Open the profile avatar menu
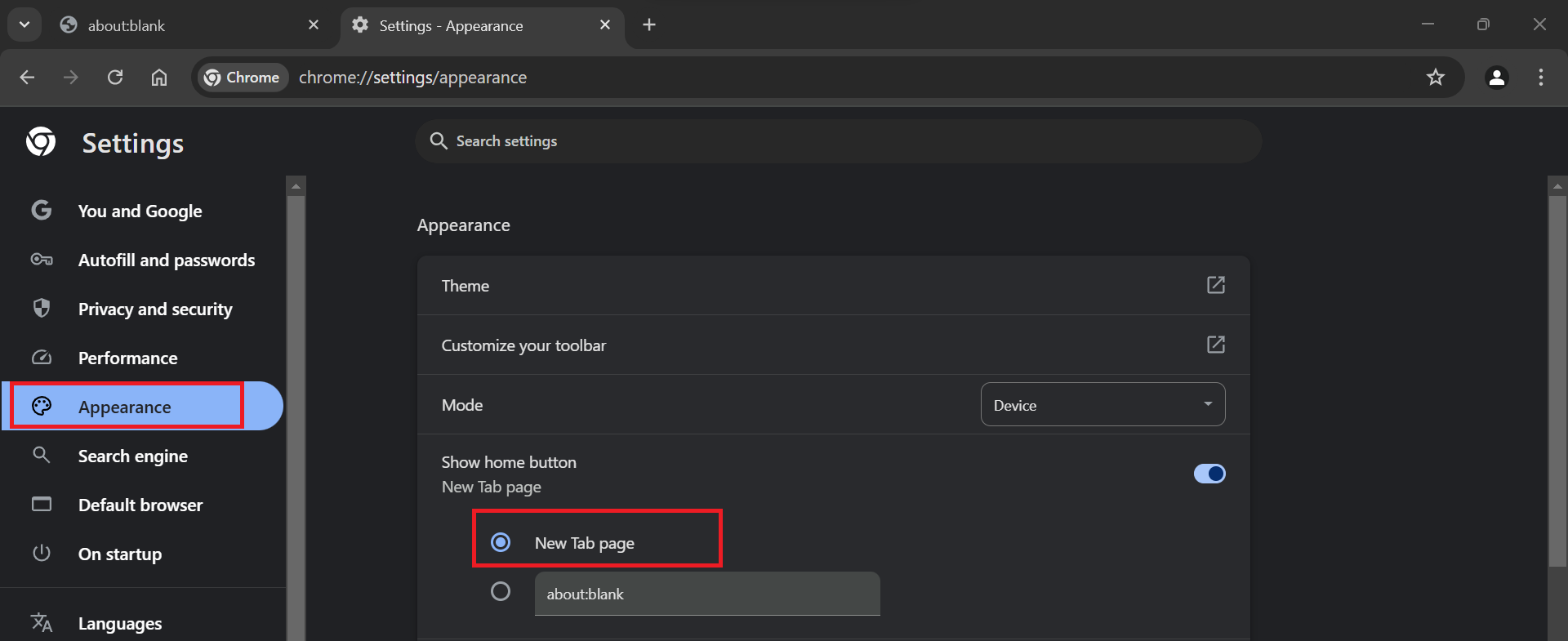 (x=1497, y=78)
